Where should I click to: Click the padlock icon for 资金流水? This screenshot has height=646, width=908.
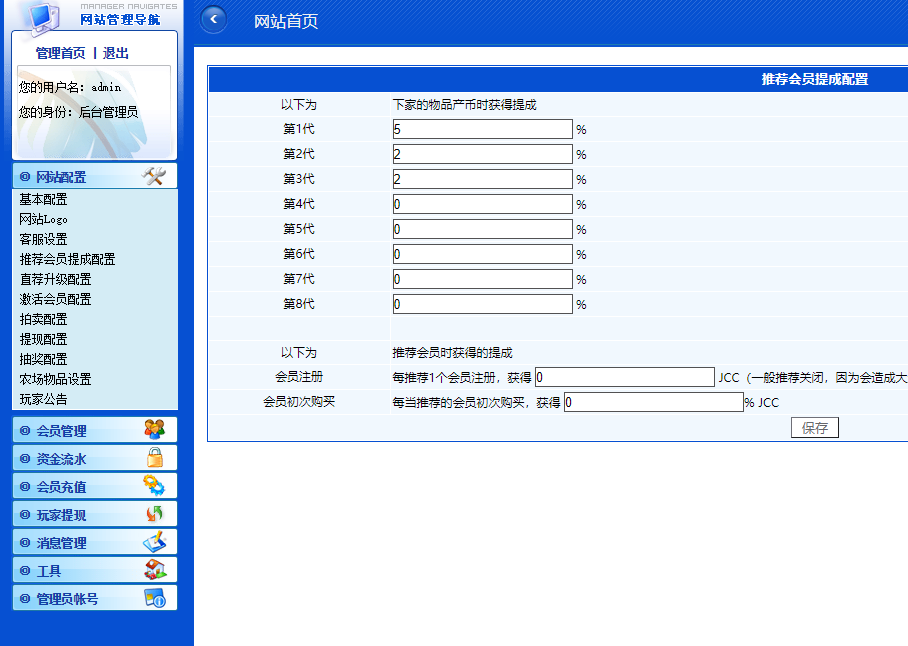click(154, 458)
